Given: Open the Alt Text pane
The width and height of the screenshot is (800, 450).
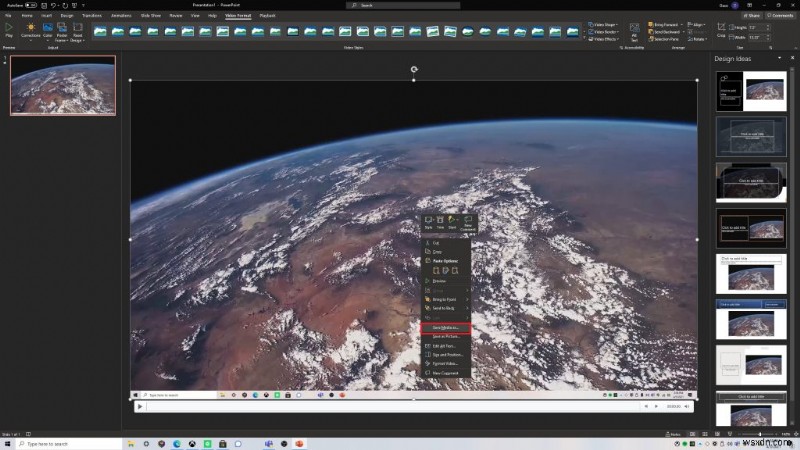Looking at the screenshot, I should (x=634, y=32).
